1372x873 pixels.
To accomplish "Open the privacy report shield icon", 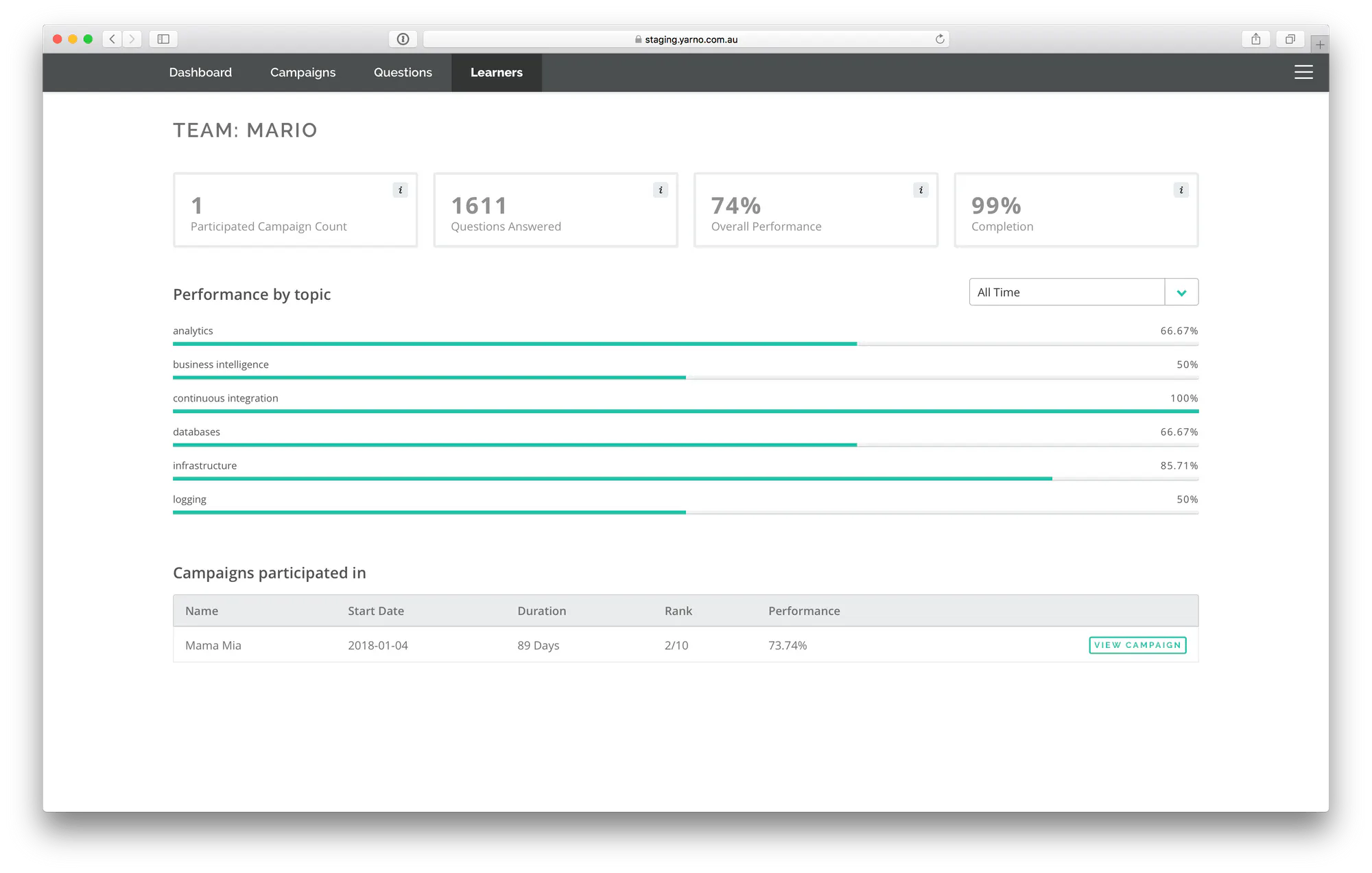I will pos(403,39).
